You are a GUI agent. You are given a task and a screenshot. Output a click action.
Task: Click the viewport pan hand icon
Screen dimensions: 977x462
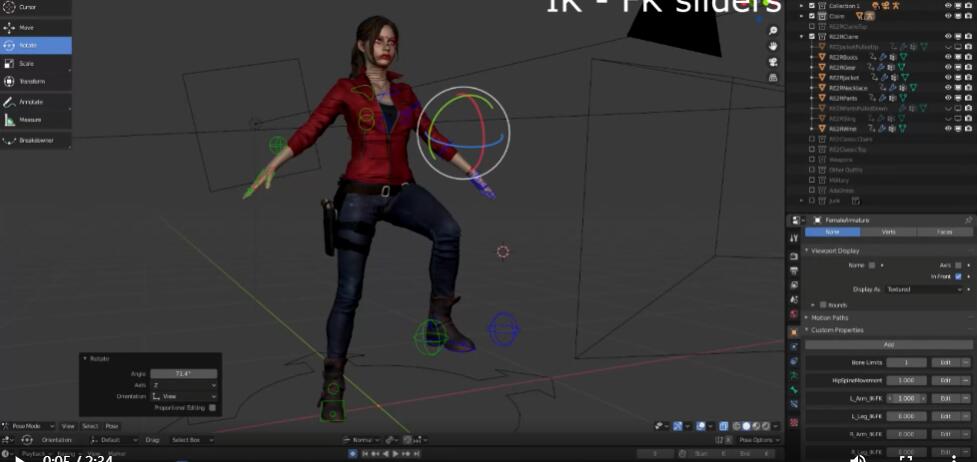click(773, 46)
